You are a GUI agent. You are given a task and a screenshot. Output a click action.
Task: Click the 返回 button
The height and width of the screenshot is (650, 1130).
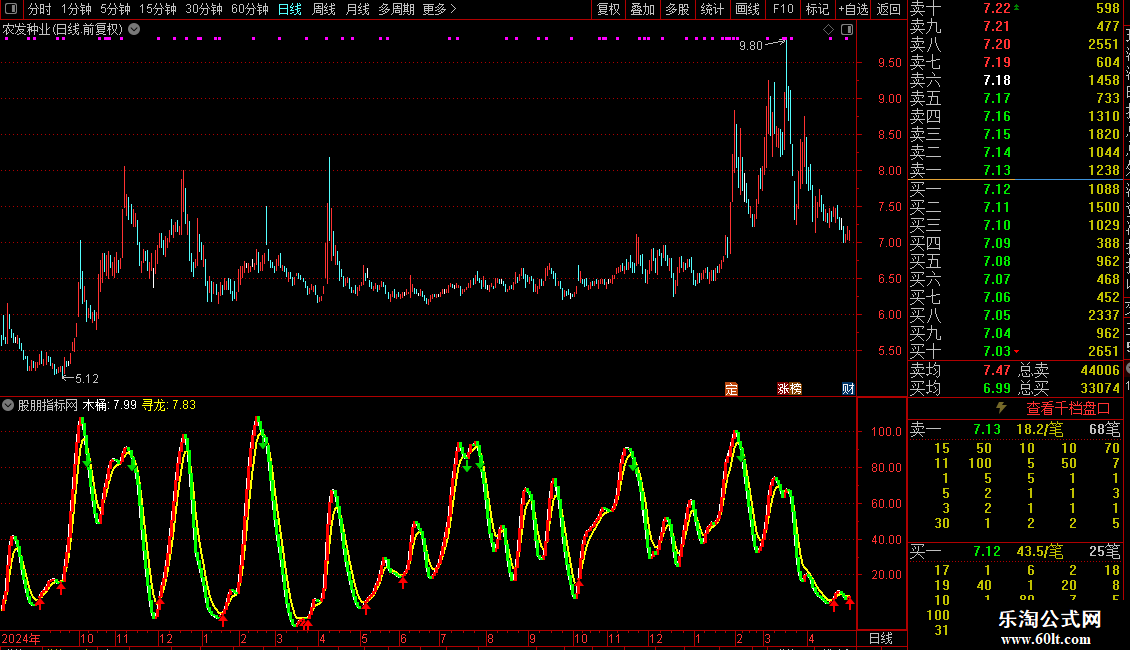(x=889, y=9)
